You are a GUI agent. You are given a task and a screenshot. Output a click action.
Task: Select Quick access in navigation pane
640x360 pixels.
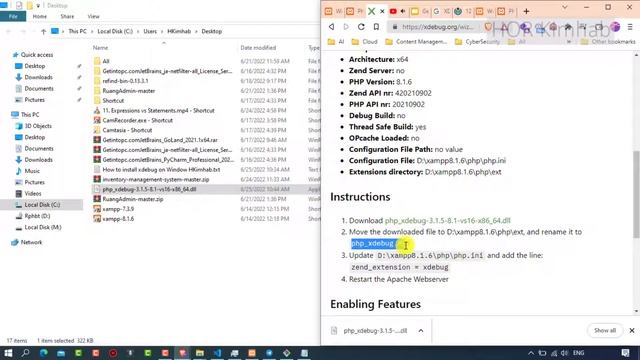tap(37, 55)
